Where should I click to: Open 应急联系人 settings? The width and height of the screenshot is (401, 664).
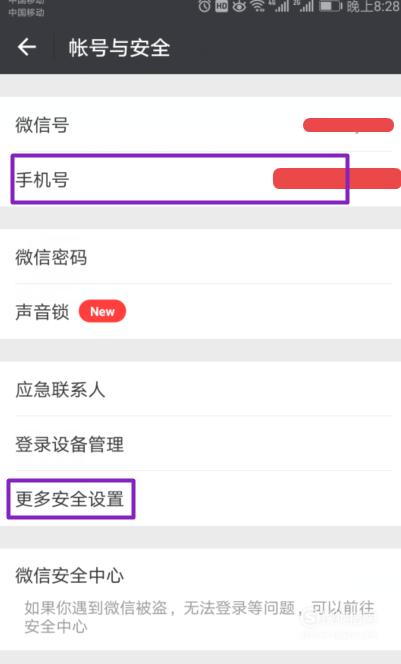pyautogui.click(x=200, y=389)
